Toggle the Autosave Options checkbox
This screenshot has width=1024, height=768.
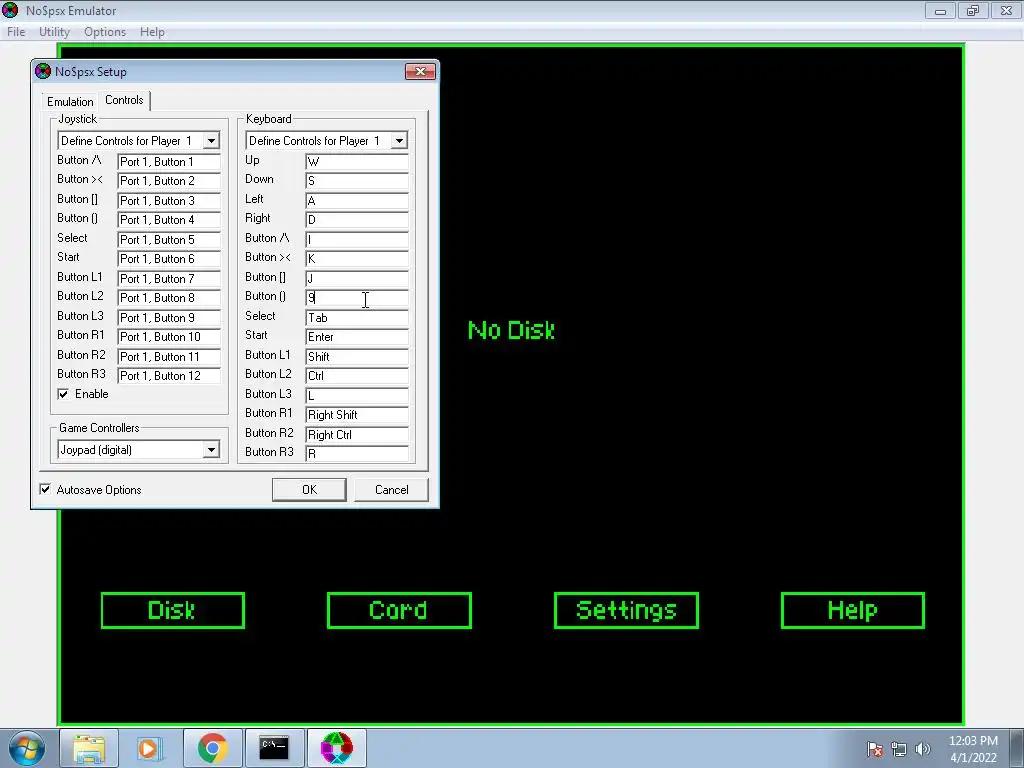click(45, 489)
